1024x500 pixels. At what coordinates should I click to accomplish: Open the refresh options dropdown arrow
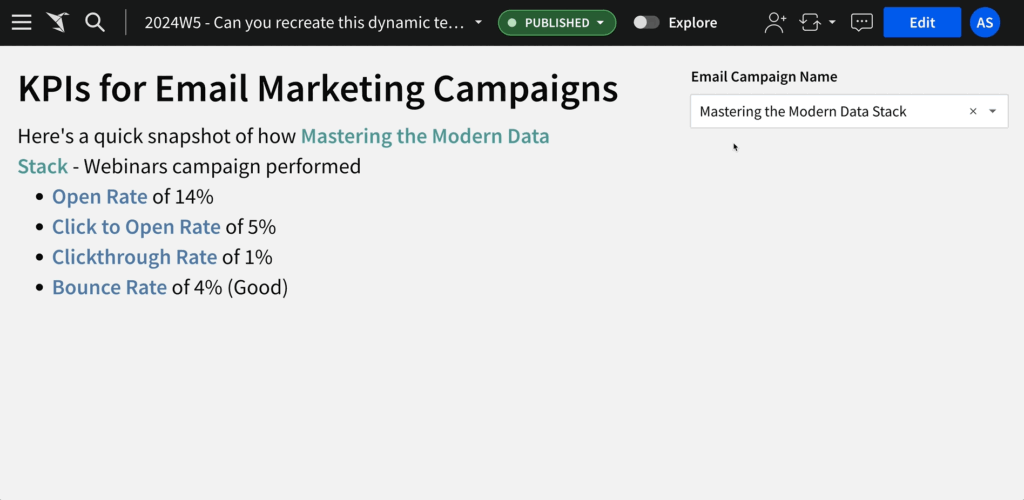click(x=832, y=22)
